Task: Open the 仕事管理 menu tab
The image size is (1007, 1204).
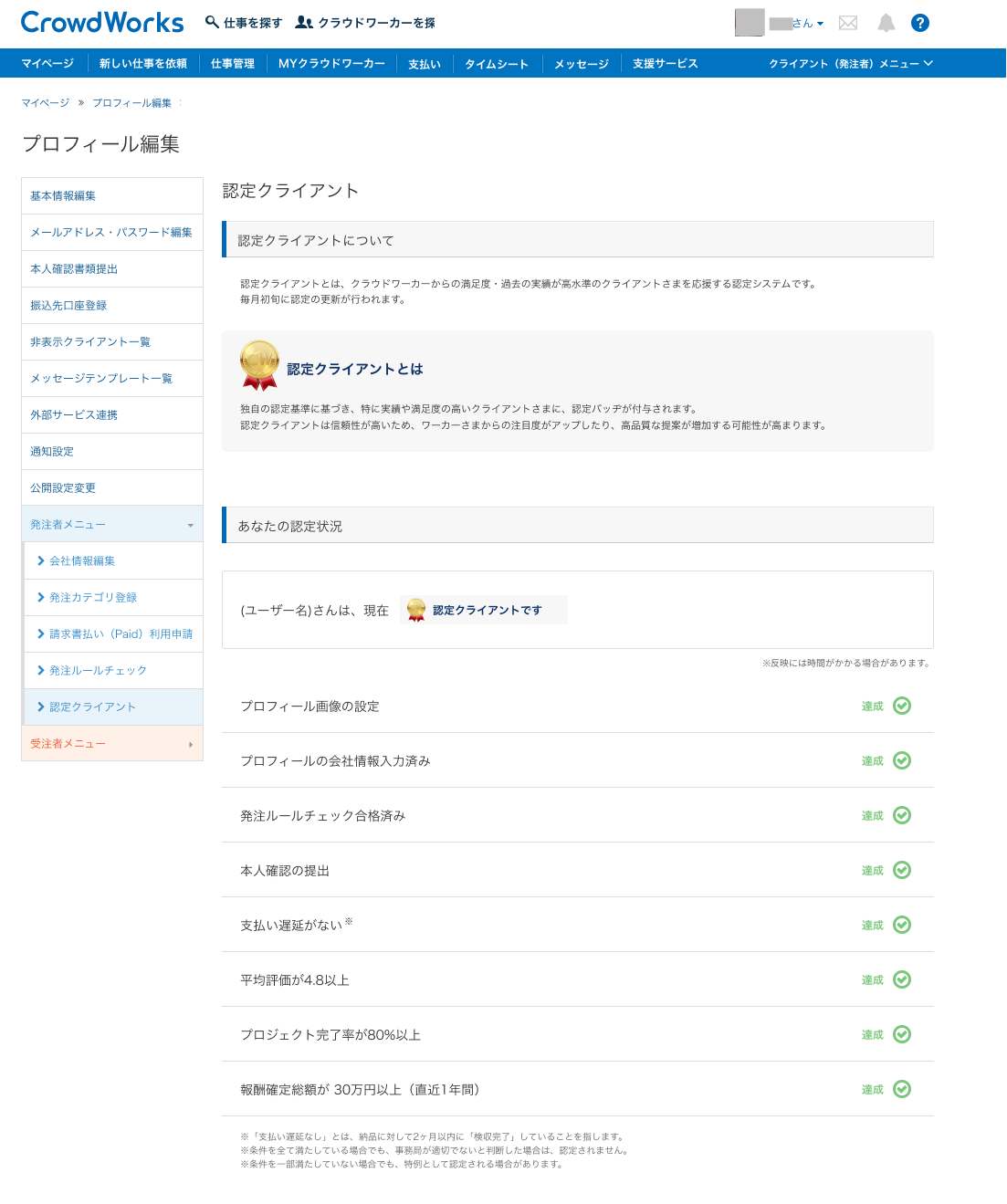Action: (x=233, y=64)
